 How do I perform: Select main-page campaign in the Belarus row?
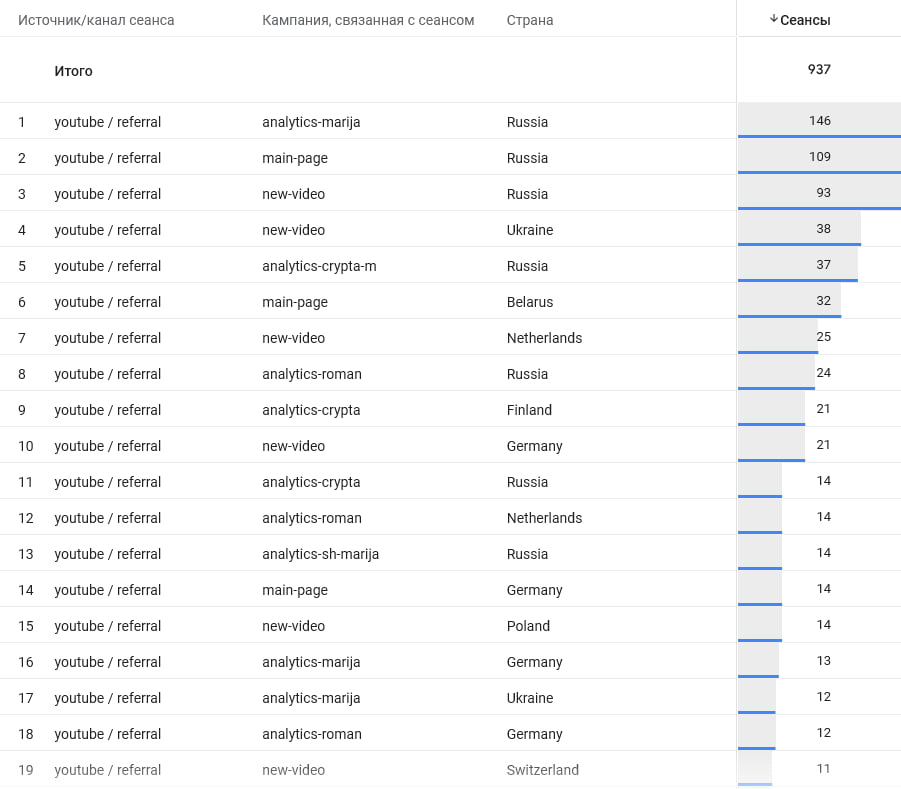point(294,302)
